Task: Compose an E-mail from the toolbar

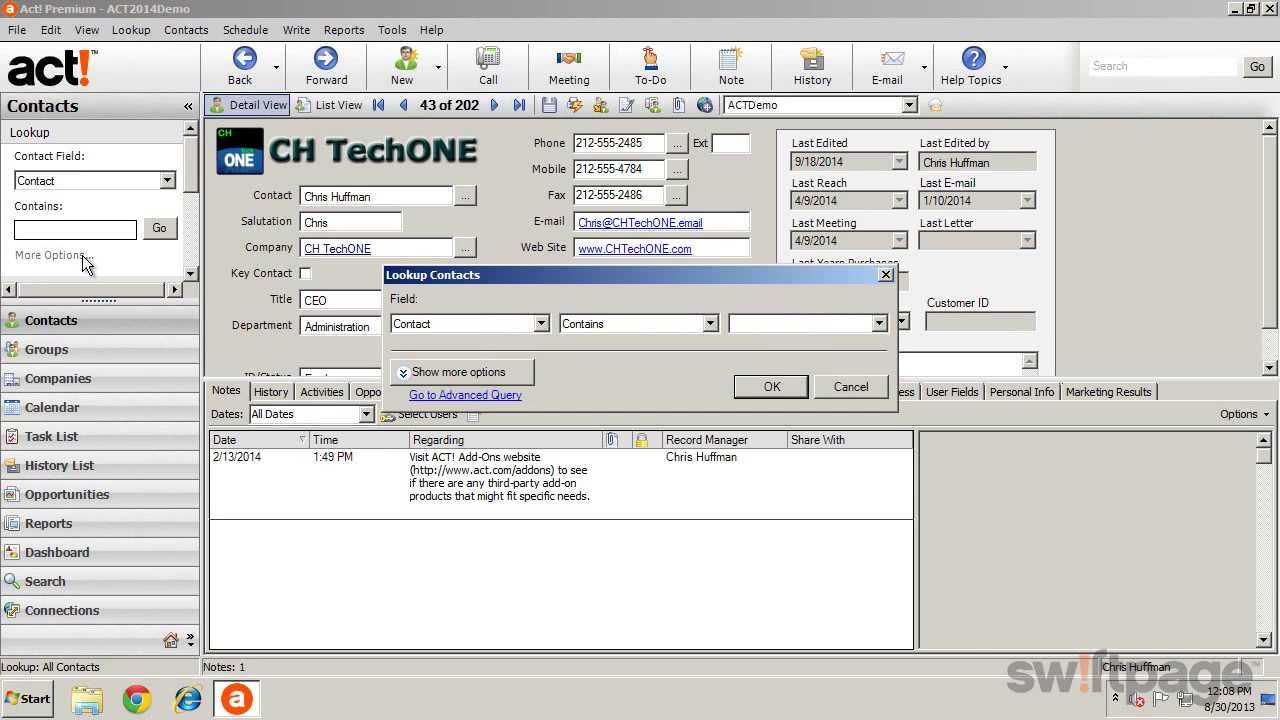Action: pos(887,66)
